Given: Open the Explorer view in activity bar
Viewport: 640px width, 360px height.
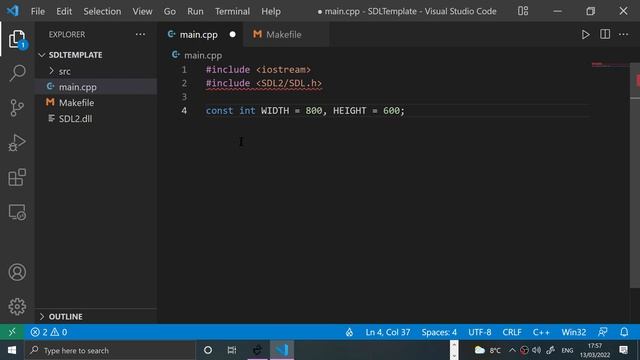Looking at the screenshot, I should tap(17, 39).
